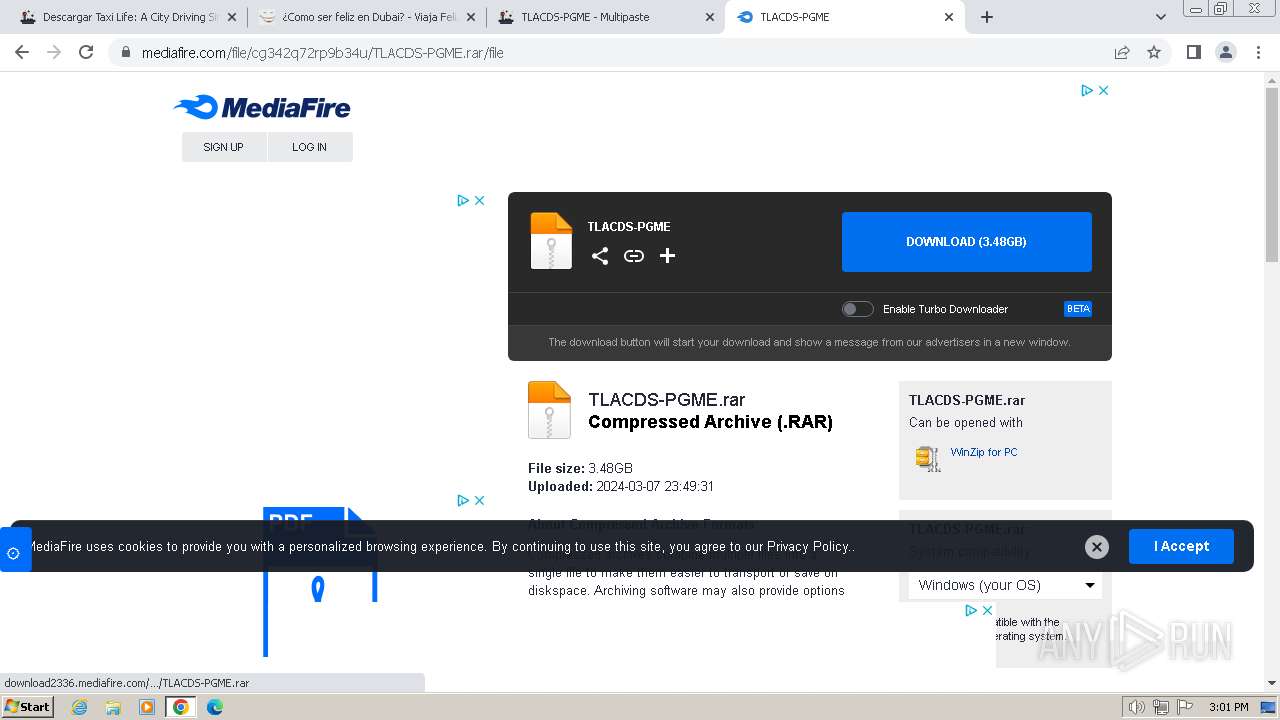Open the tab search chevron
Image resolution: width=1280 pixels, height=720 pixels.
pos(1160,17)
